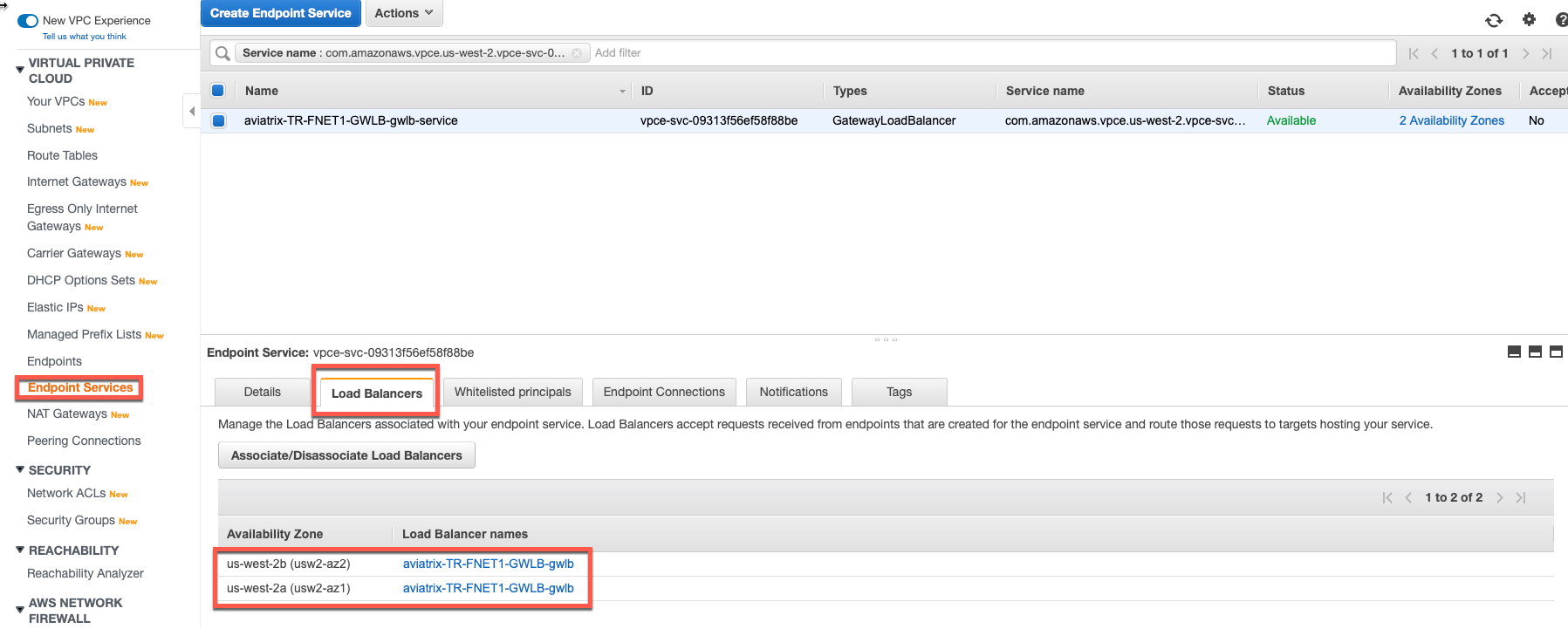Click Tell us what you think link
The width and height of the screenshot is (1568, 629).
[85, 37]
